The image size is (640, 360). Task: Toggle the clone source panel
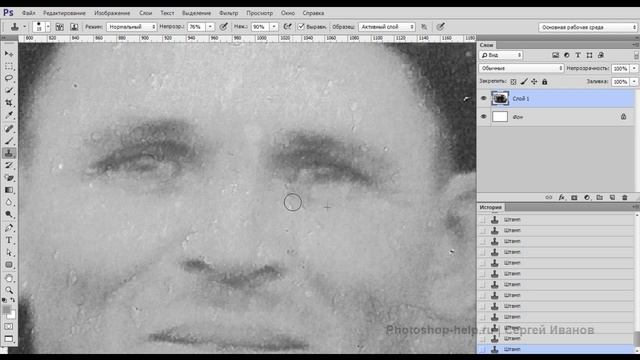point(74,27)
